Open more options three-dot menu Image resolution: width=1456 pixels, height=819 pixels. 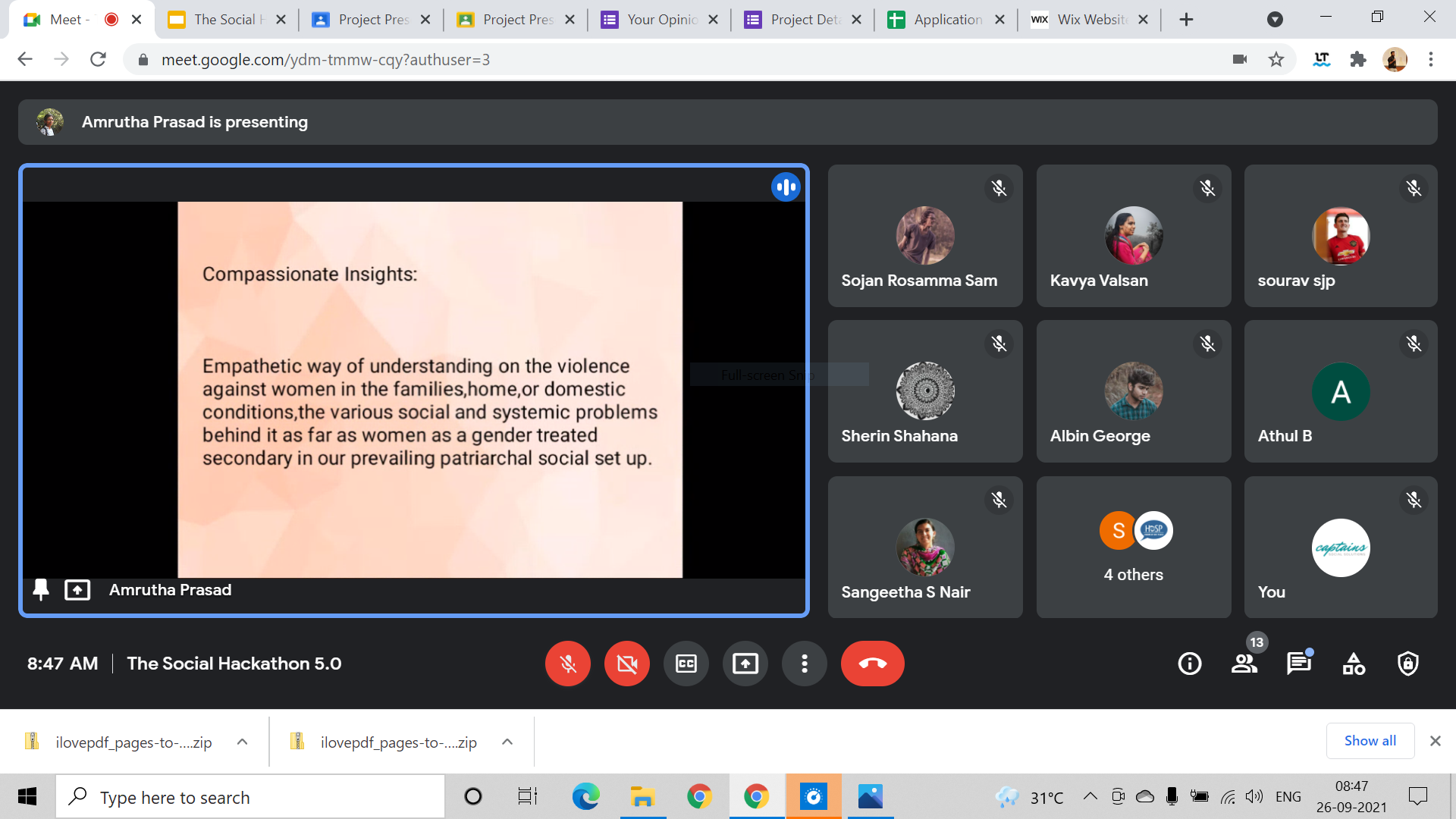pos(804,664)
